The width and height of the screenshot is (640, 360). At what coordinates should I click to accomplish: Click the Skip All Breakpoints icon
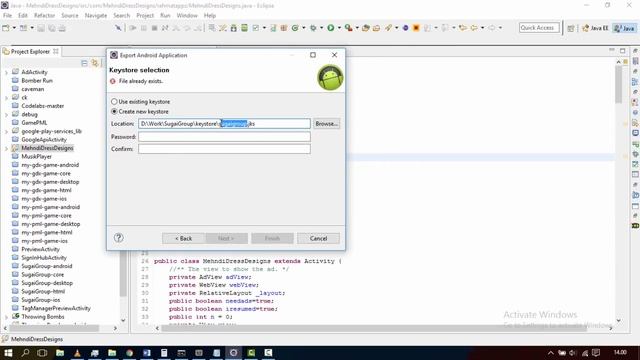coord(118,28)
